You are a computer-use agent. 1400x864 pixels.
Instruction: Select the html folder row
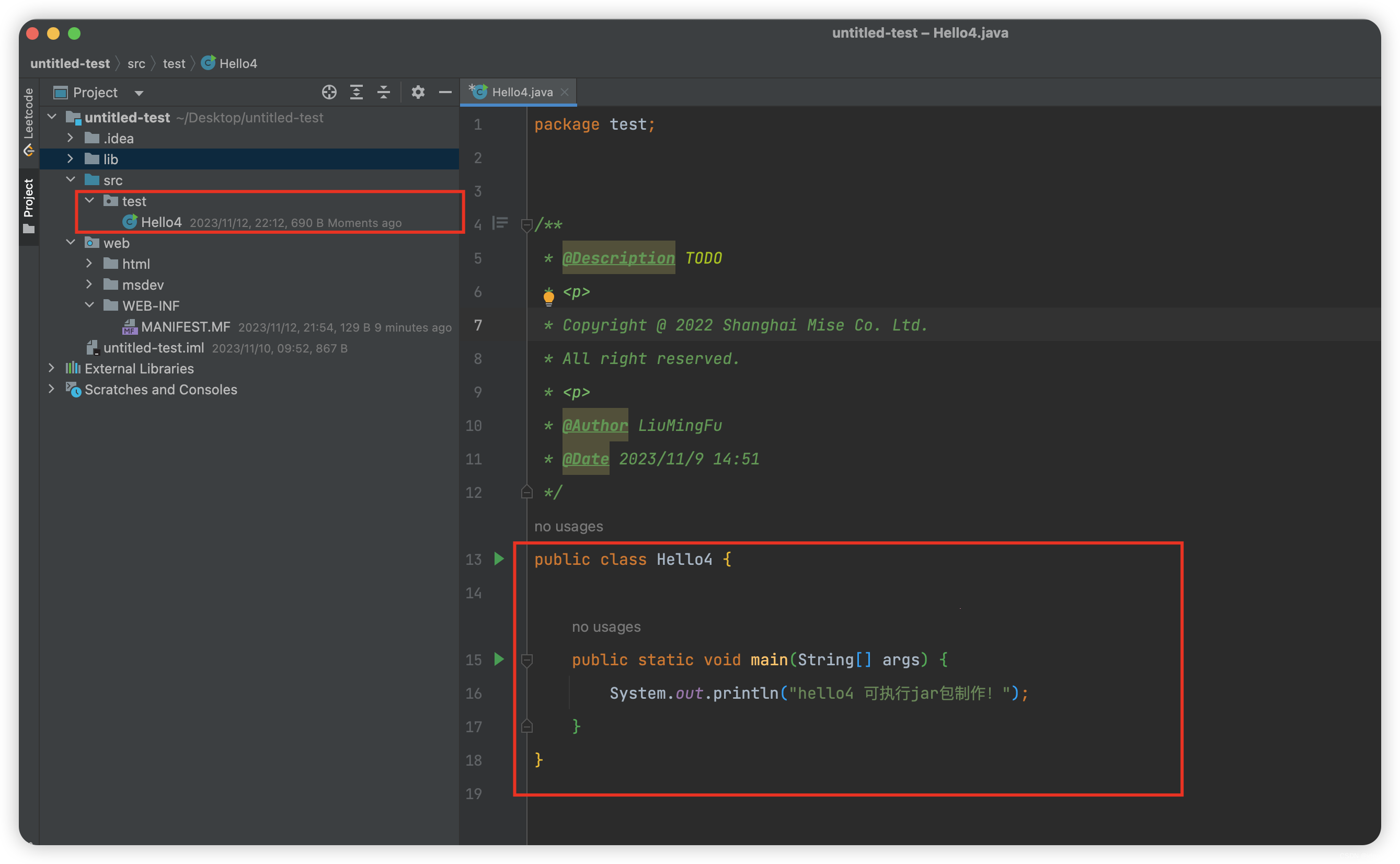pyautogui.click(x=249, y=264)
